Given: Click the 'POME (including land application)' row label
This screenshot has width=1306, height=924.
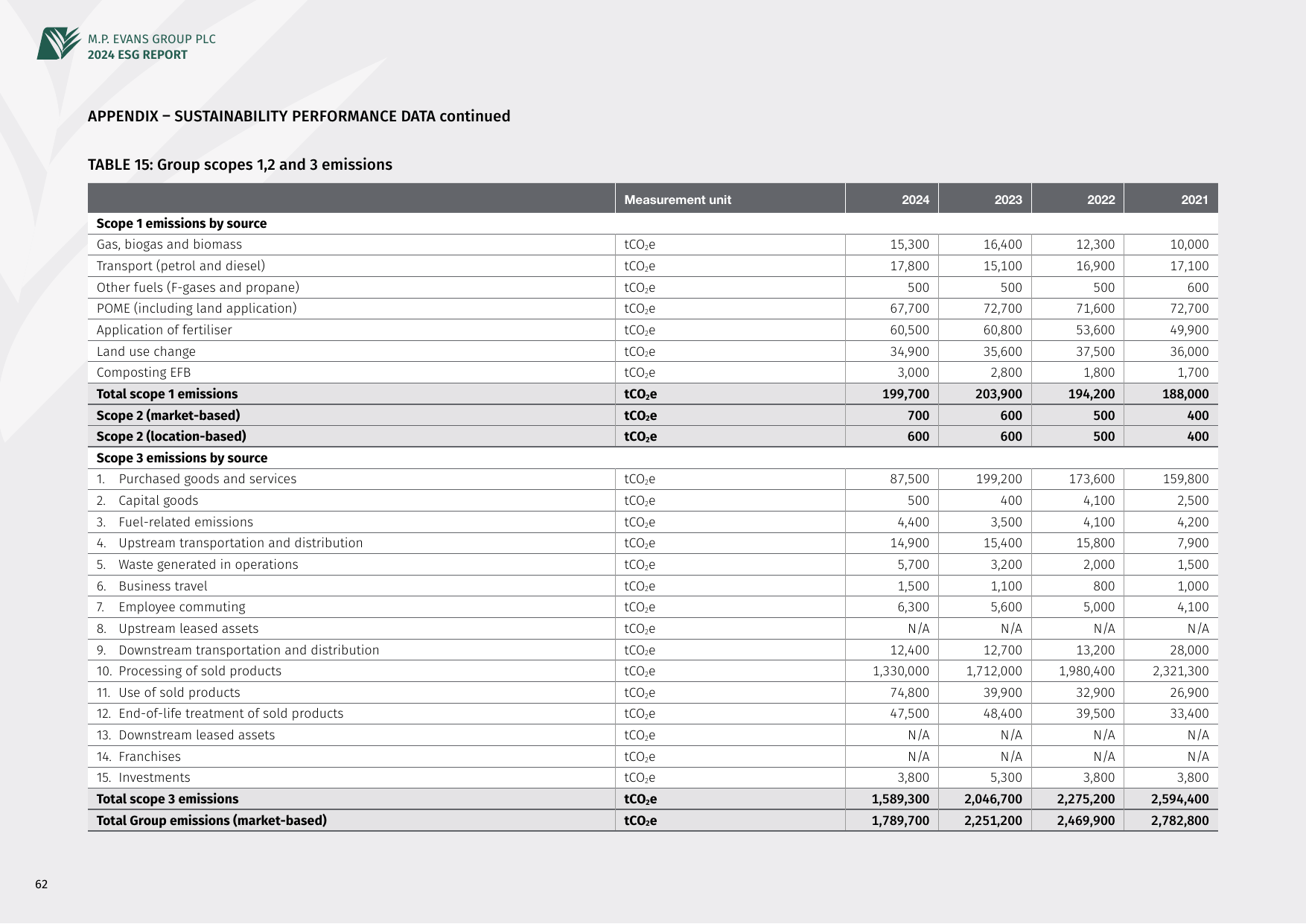Looking at the screenshot, I should point(197,308).
